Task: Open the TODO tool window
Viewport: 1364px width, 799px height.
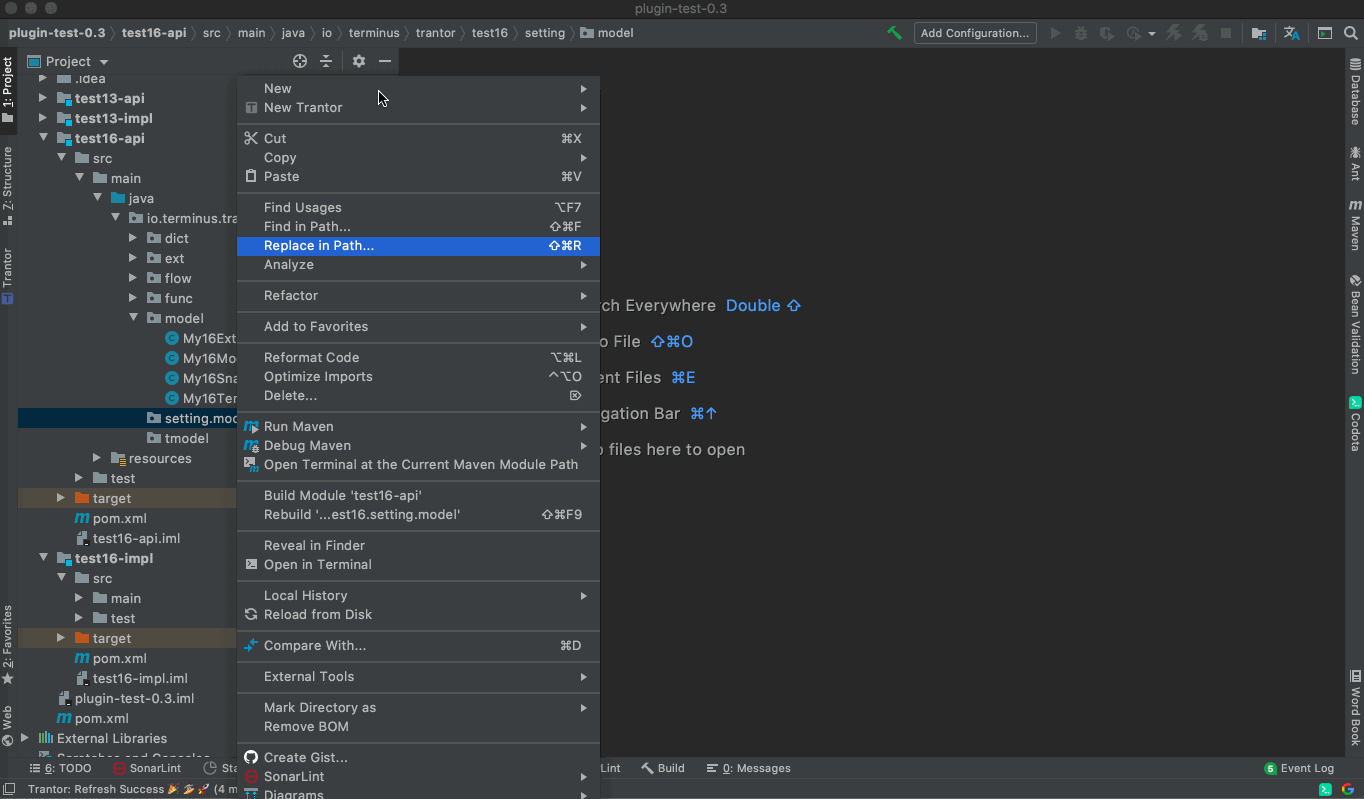Action: pyautogui.click(x=60, y=768)
